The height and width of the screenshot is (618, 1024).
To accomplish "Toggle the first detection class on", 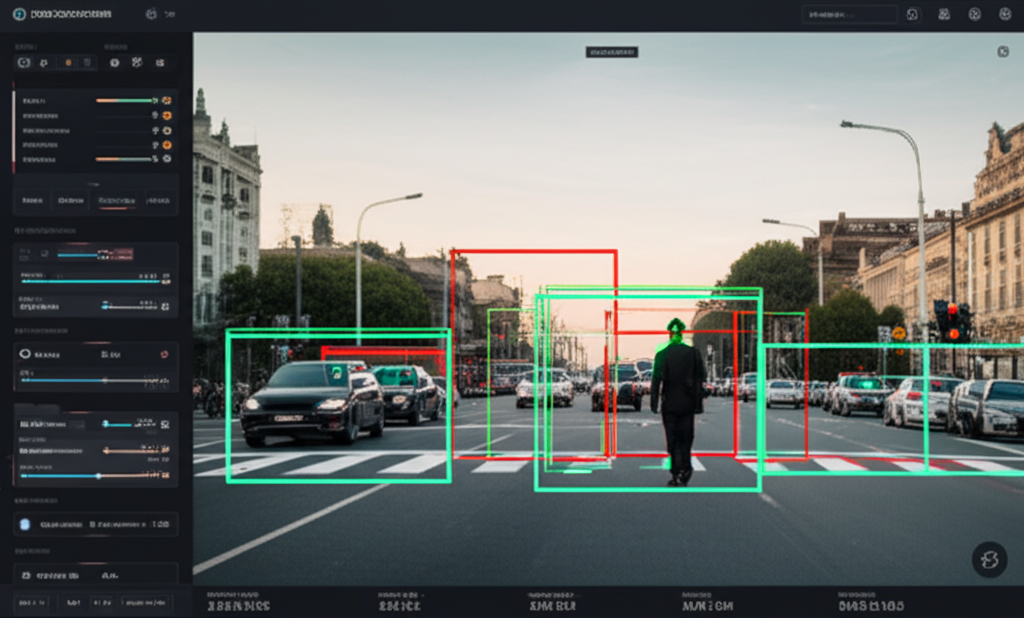I will [x=167, y=100].
